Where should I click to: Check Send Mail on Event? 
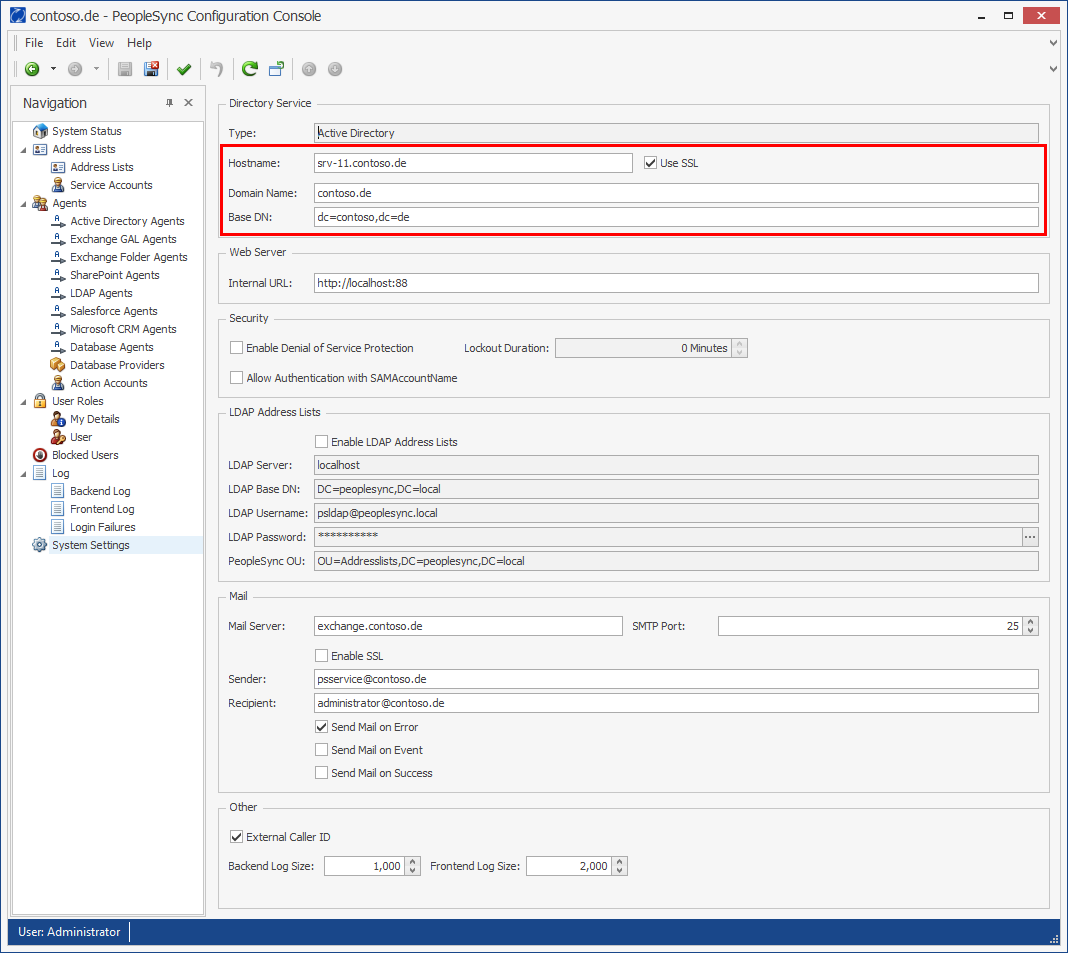321,750
